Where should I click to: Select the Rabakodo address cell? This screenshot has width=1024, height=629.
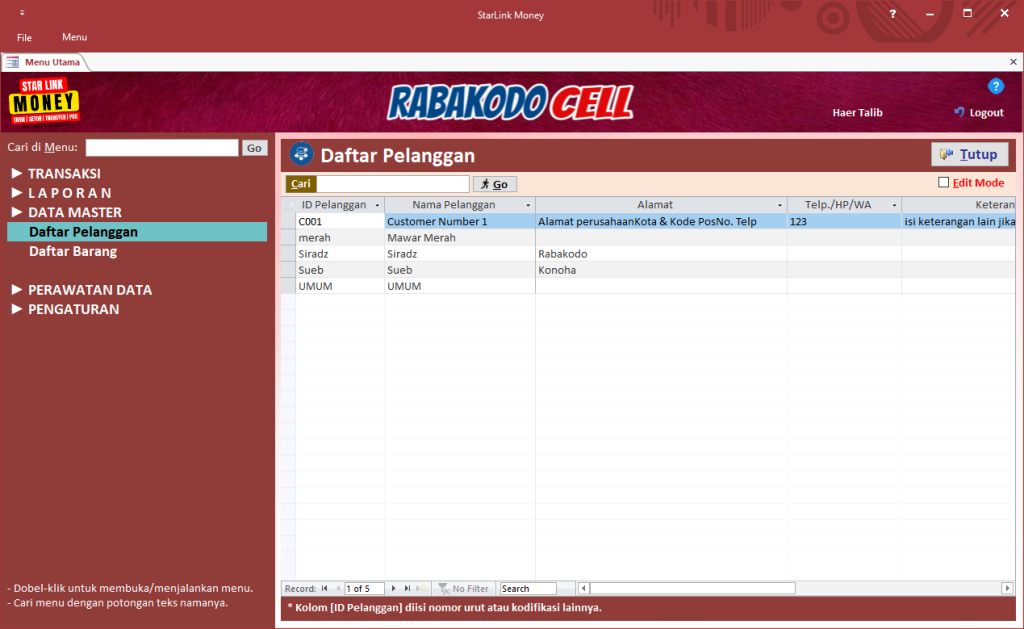tap(661, 253)
